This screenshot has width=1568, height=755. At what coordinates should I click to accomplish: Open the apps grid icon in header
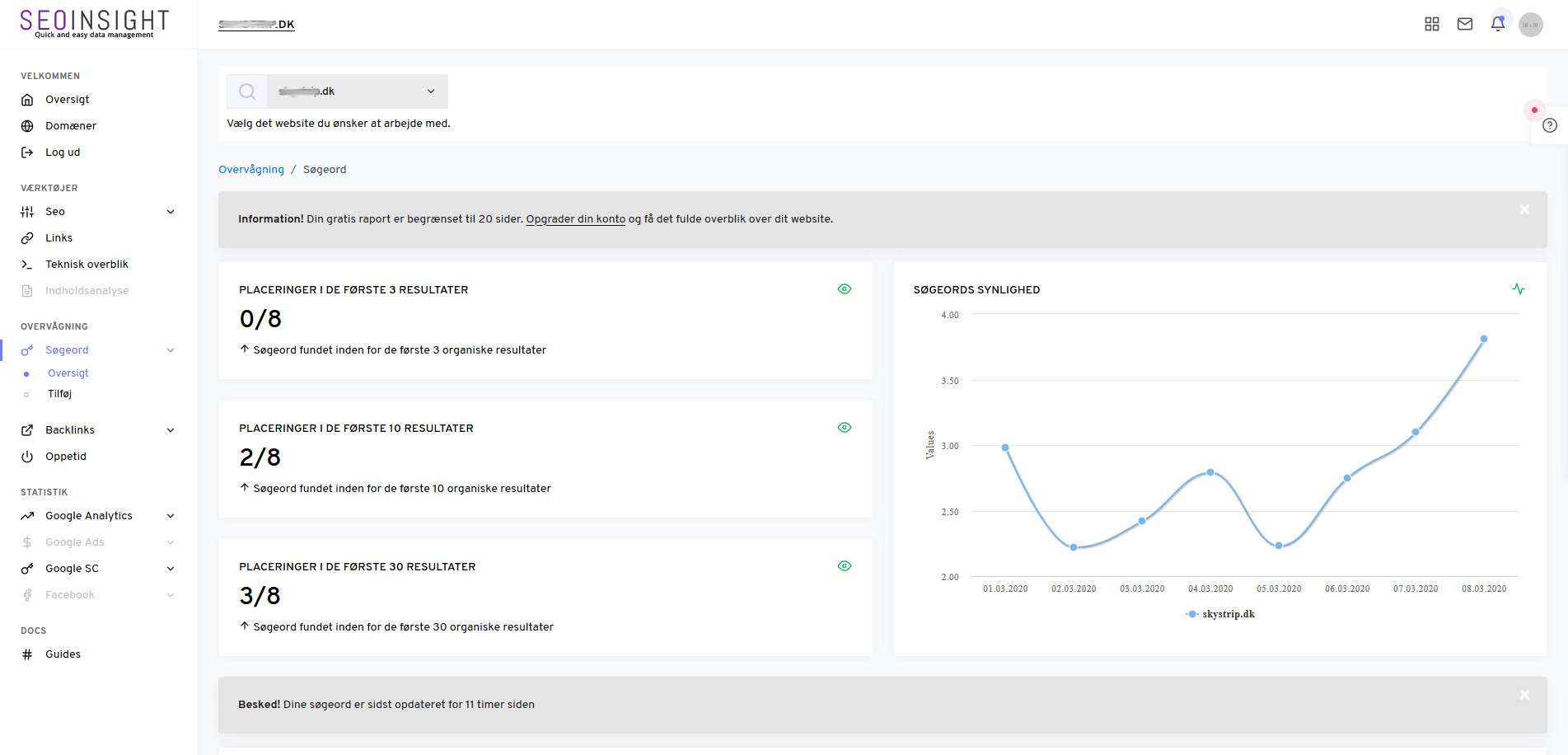1431,24
